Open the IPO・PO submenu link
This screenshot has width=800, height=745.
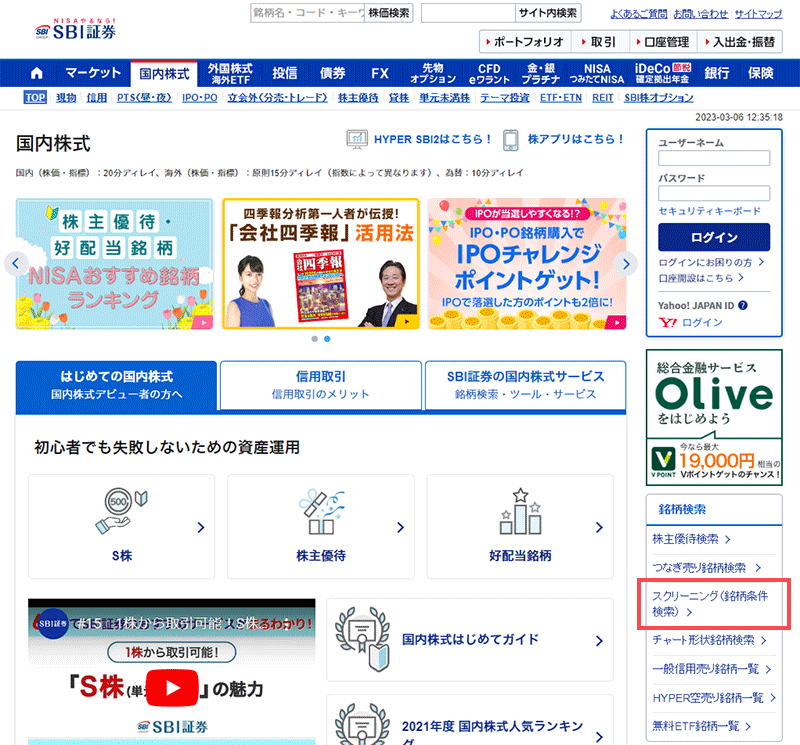[199, 97]
